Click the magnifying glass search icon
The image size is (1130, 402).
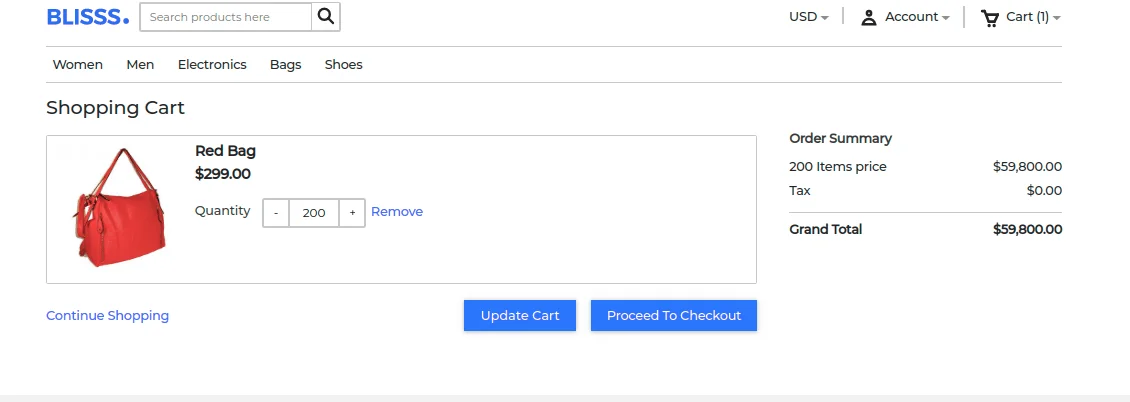[x=326, y=17]
